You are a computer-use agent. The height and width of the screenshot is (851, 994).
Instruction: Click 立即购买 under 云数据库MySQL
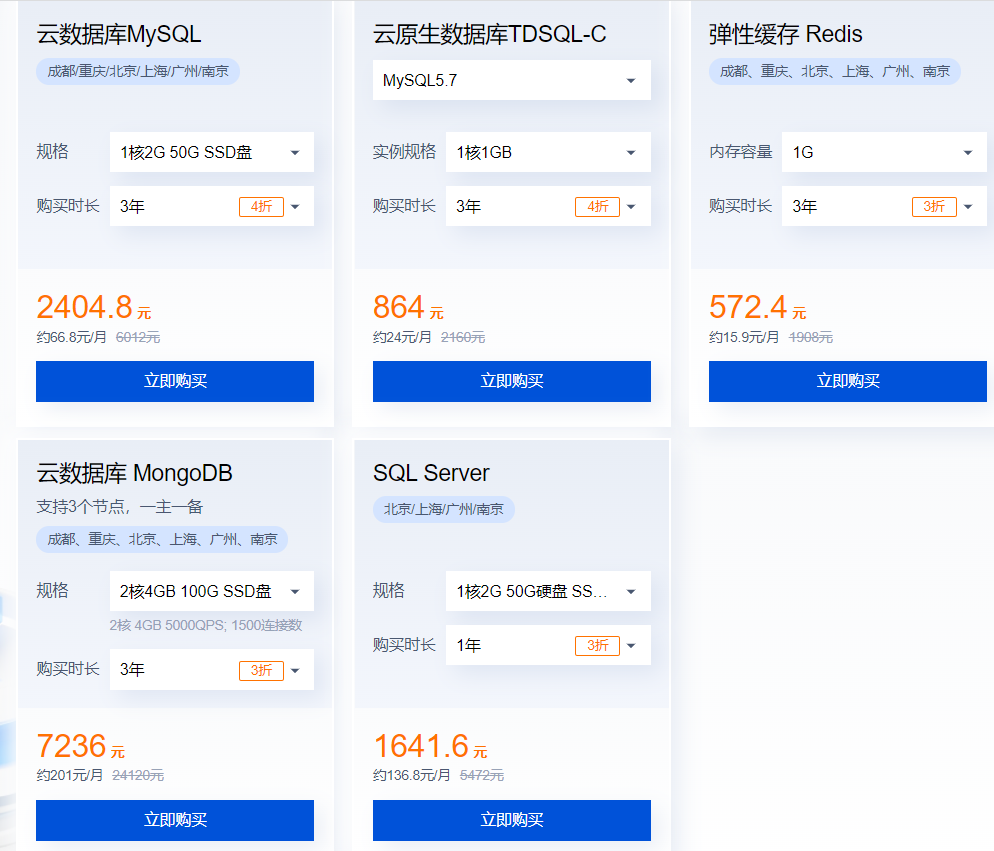(x=175, y=381)
